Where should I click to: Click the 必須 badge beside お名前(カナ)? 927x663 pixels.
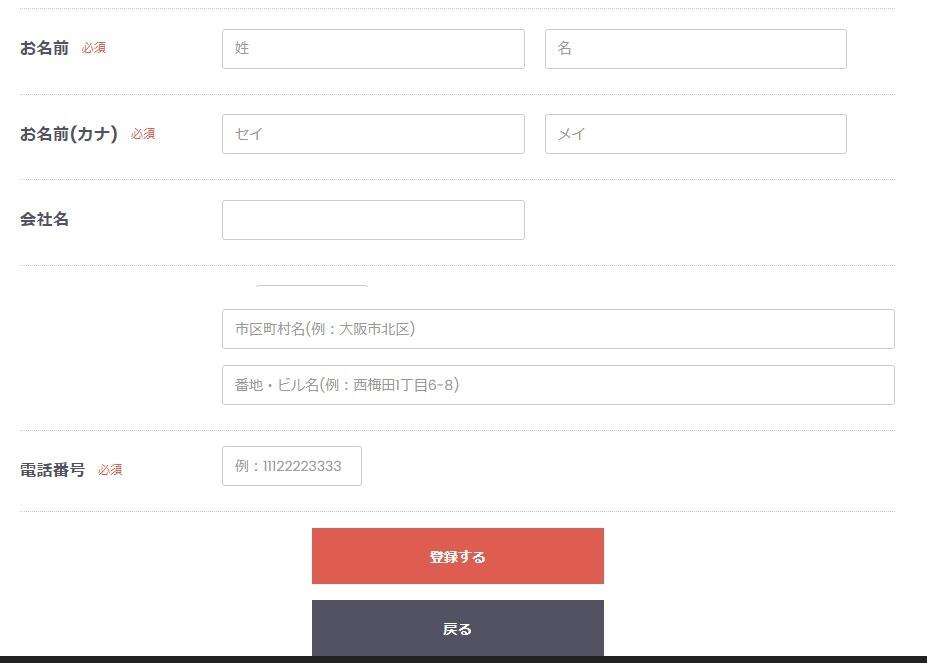(143, 134)
